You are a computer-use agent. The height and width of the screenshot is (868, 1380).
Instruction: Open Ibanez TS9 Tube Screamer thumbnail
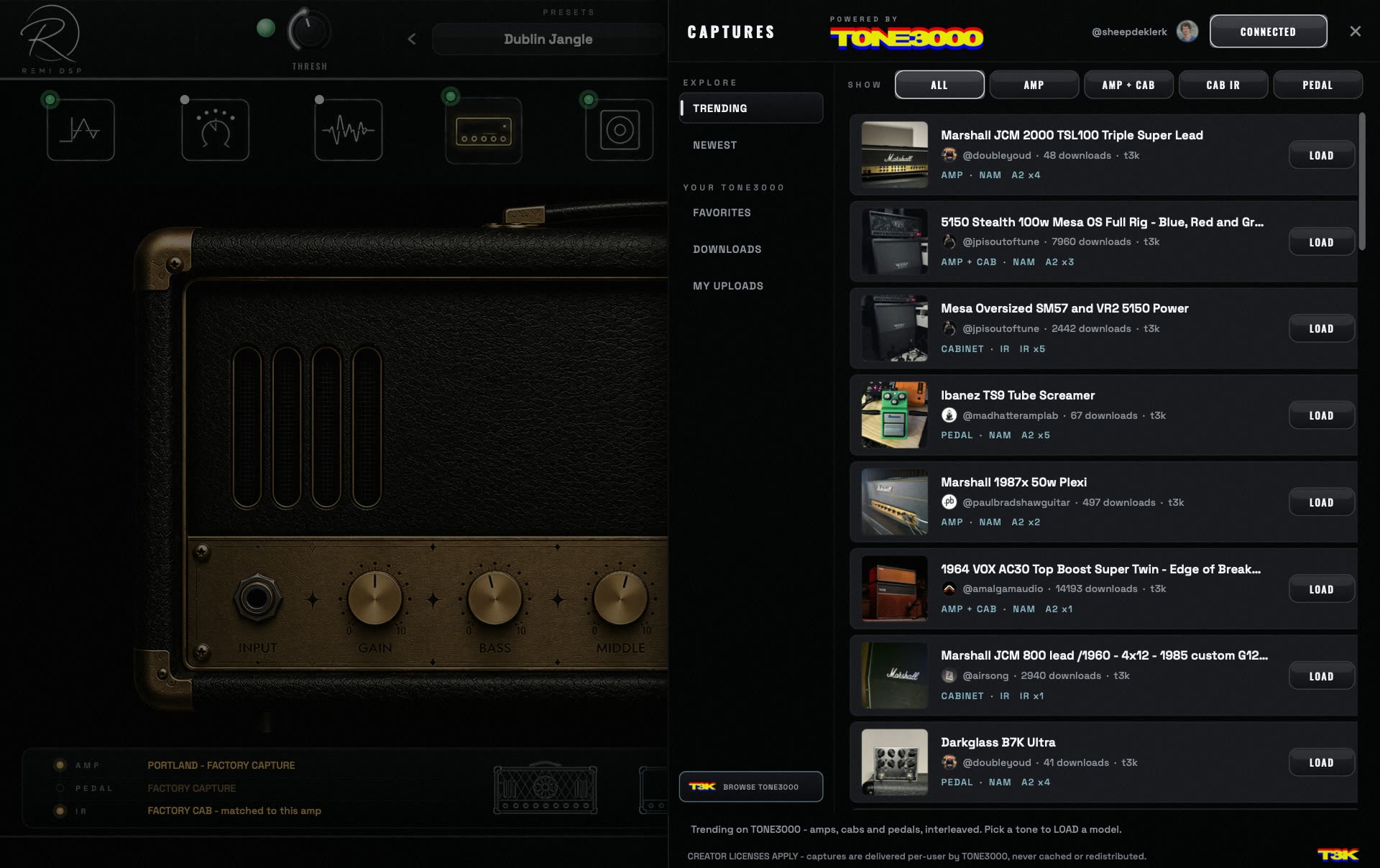click(894, 415)
